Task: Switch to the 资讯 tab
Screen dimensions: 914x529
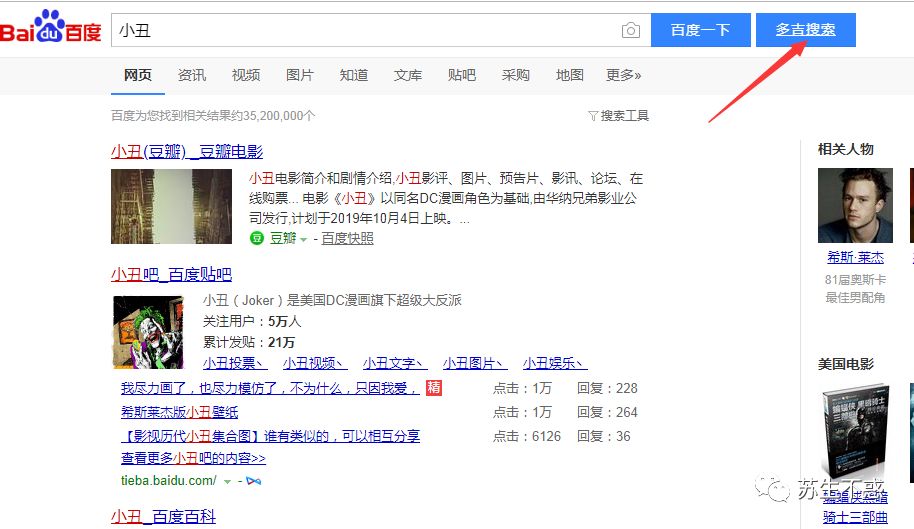Action: pyautogui.click(x=192, y=75)
